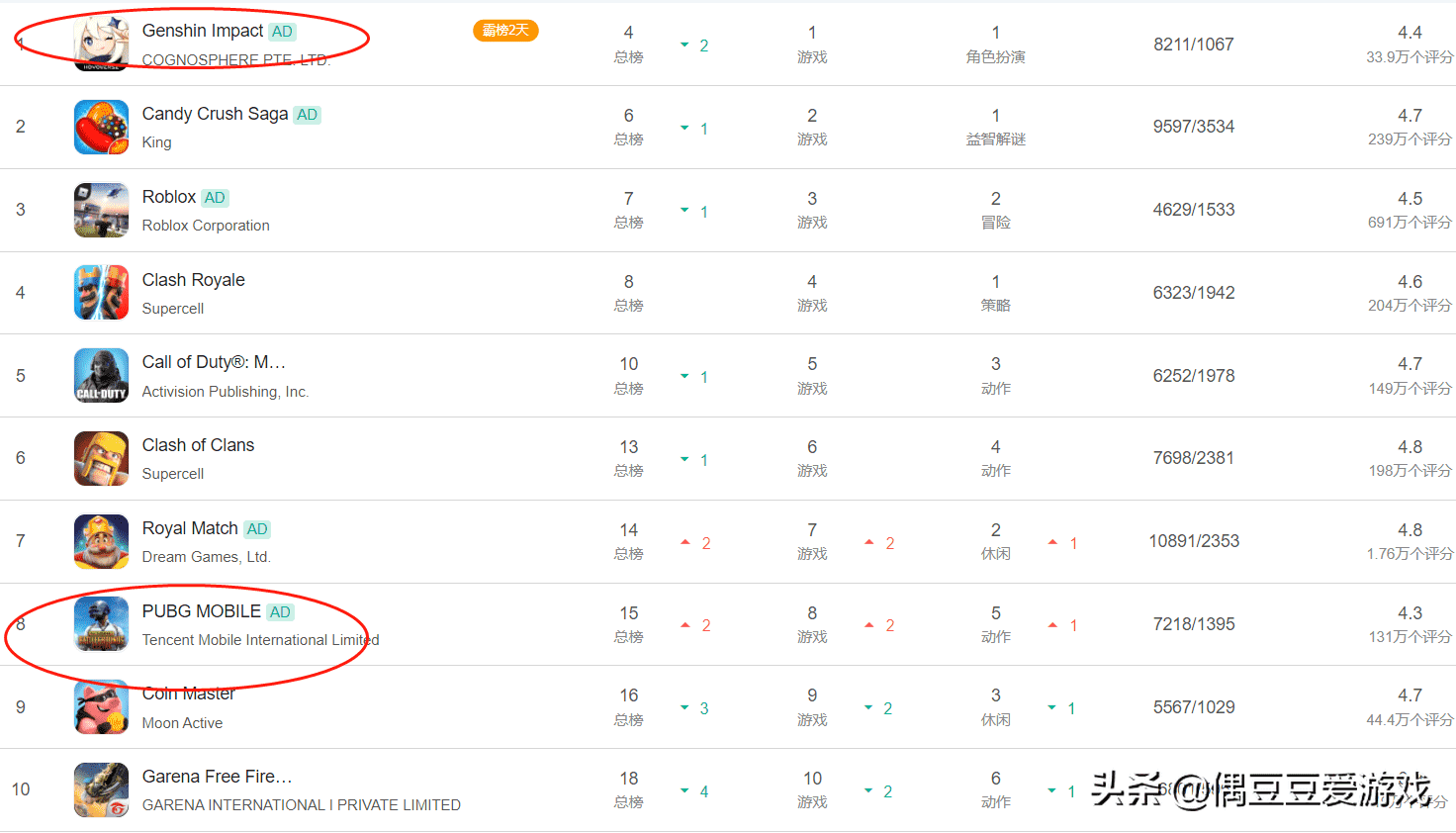
Task: Open the Clash Royale app icon
Action: click(102, 293)
